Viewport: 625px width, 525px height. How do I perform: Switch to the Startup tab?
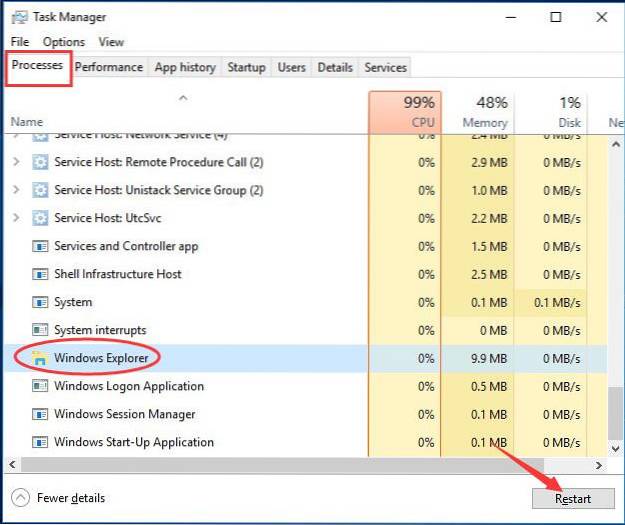pyautogui.click(x=246, y=67)
